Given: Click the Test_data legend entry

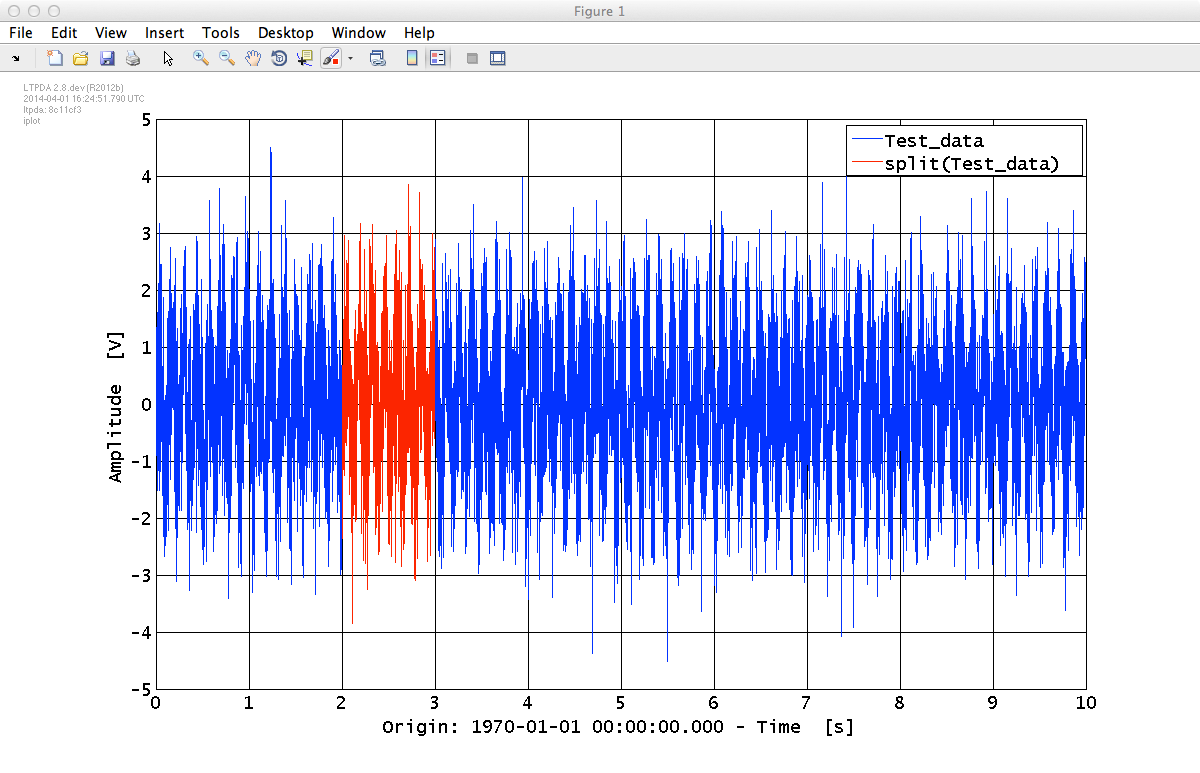Looking at the screenshot, I should coord(934,141).
